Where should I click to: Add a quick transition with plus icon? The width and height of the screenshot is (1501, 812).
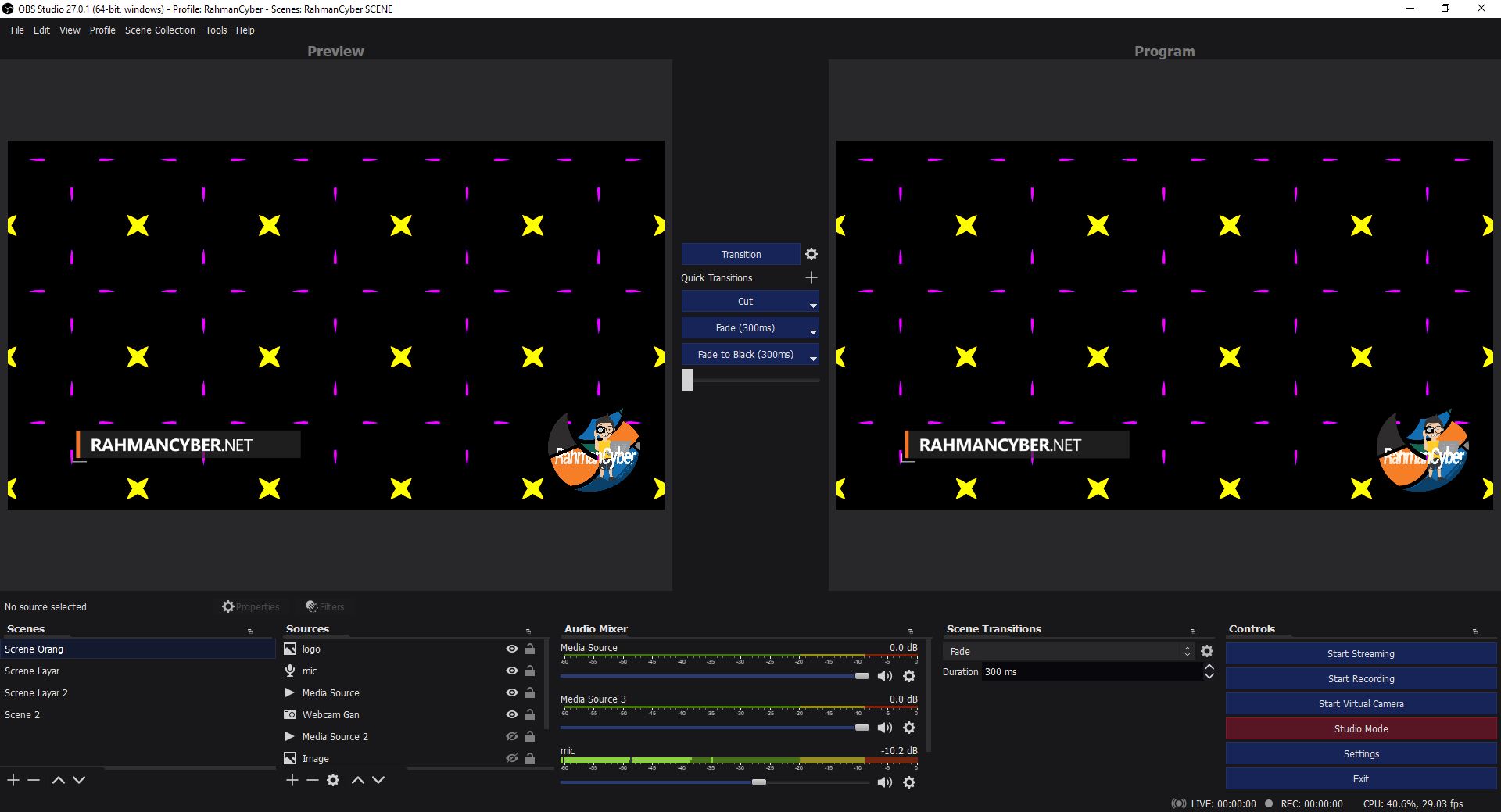tap(811, 277)
